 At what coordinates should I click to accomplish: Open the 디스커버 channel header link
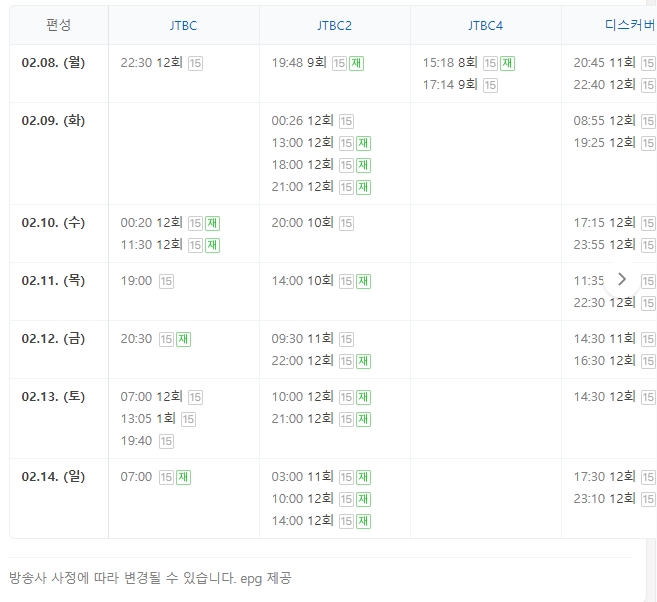pyautogui.click(x=630, y=25)
